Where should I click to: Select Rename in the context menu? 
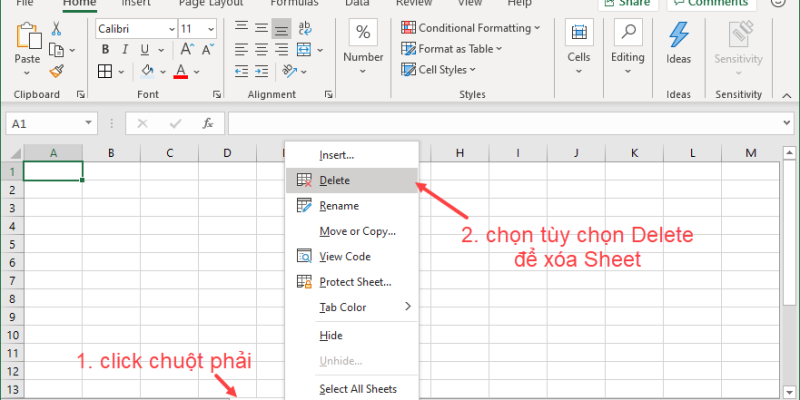click(x=338, y=206)
